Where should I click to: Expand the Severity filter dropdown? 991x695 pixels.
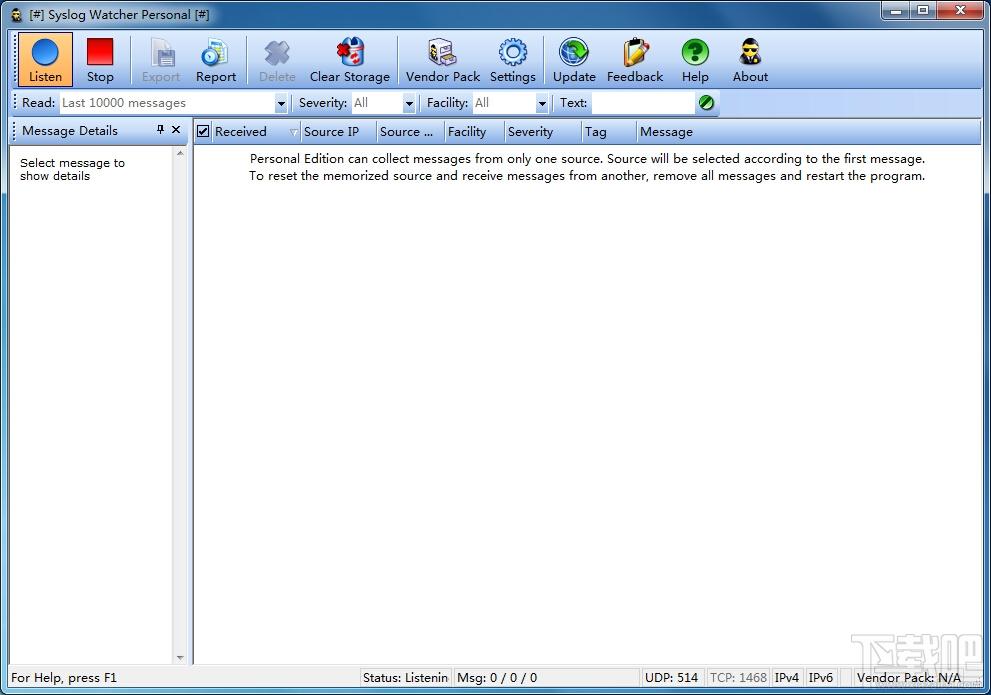(409, 103)
